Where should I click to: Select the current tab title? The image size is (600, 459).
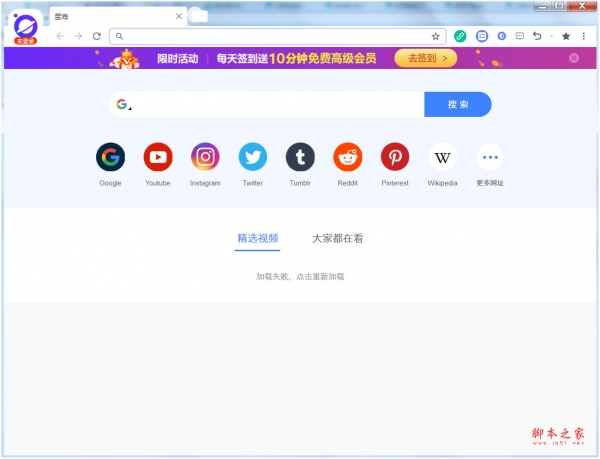[x=61, y=16]
